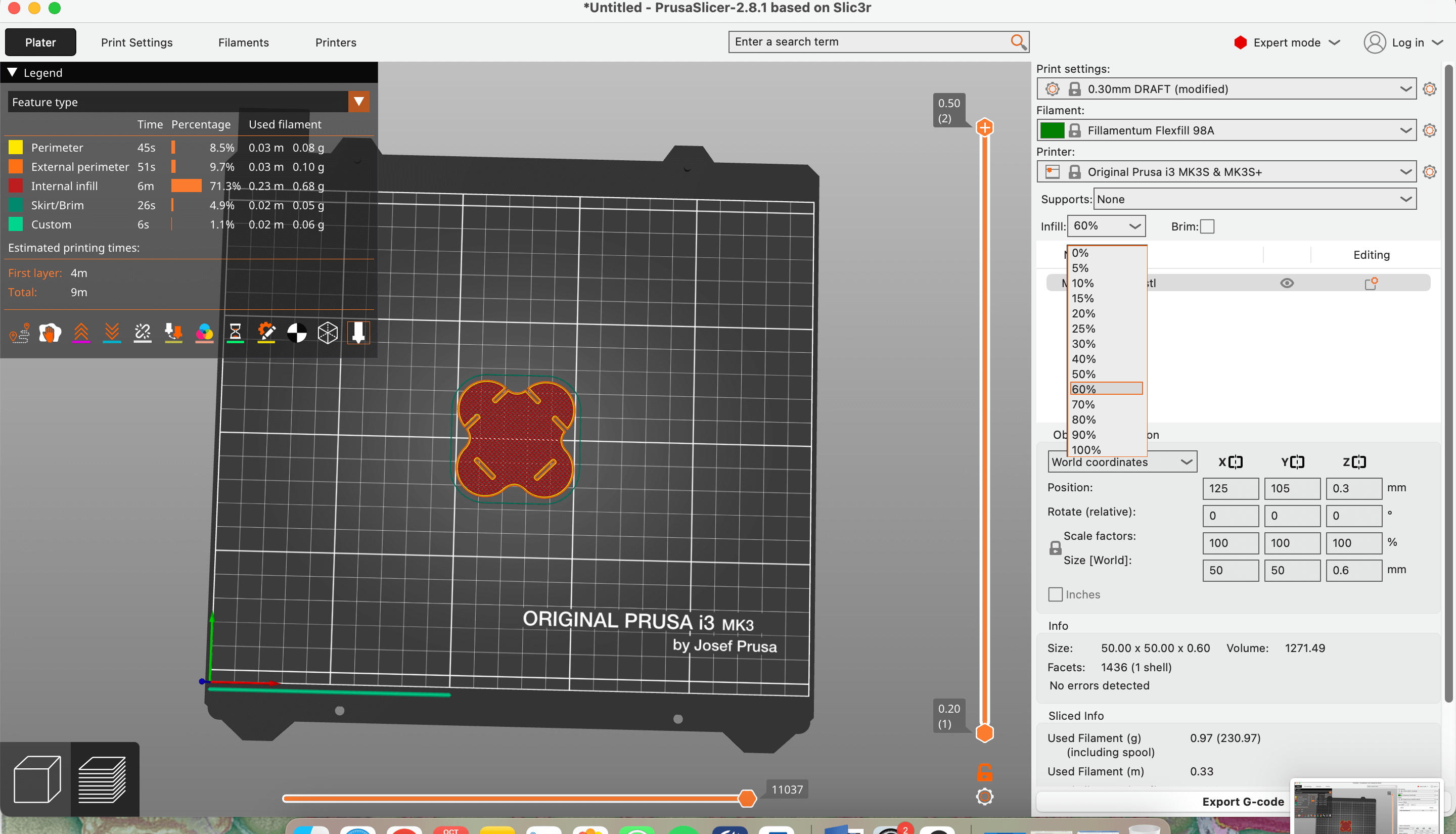The image size is (1456, 834).
Task: Select 100% infill from list
Action: [1107, 450]
